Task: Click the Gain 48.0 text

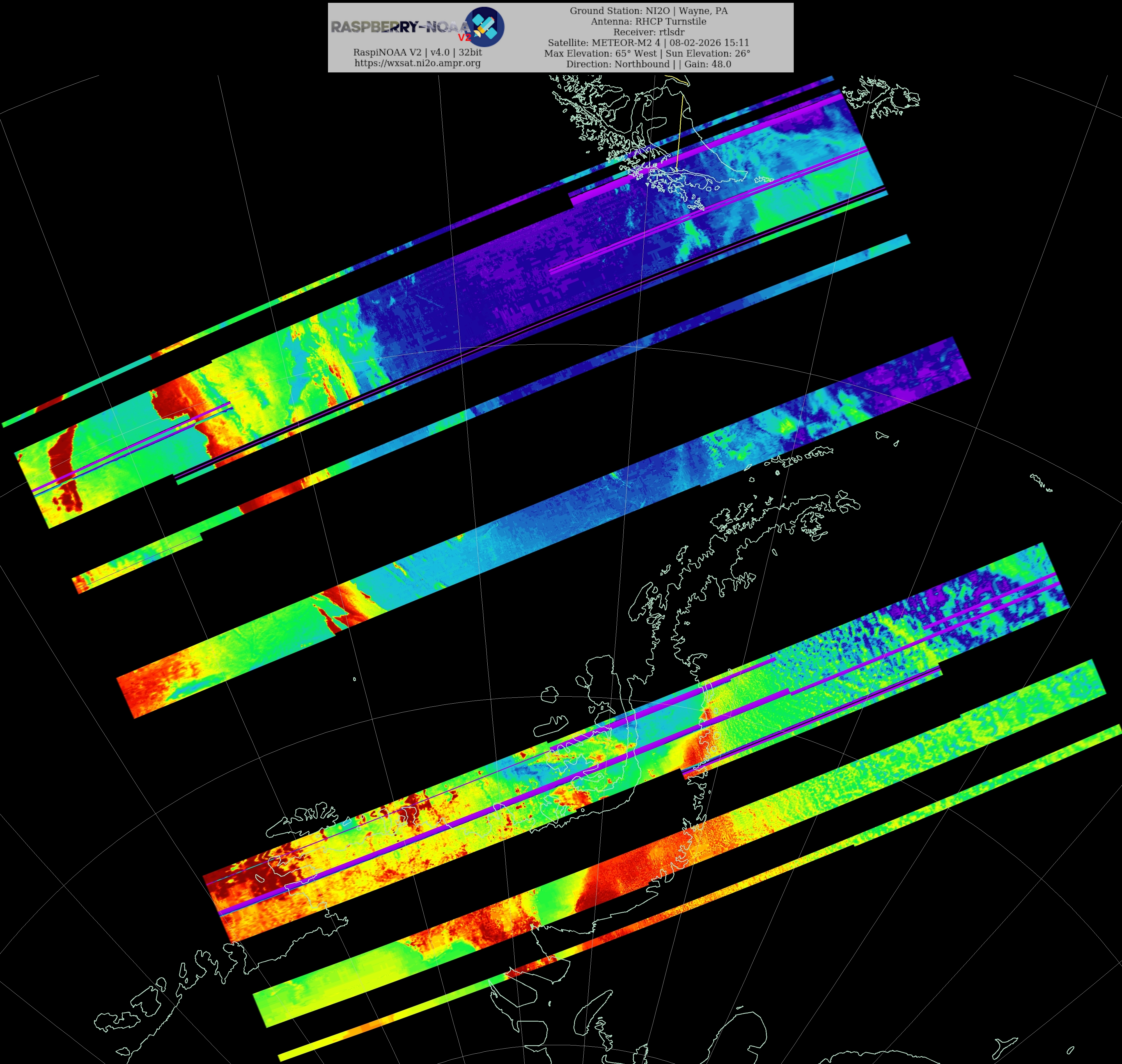Action: [x=708, y=64]
